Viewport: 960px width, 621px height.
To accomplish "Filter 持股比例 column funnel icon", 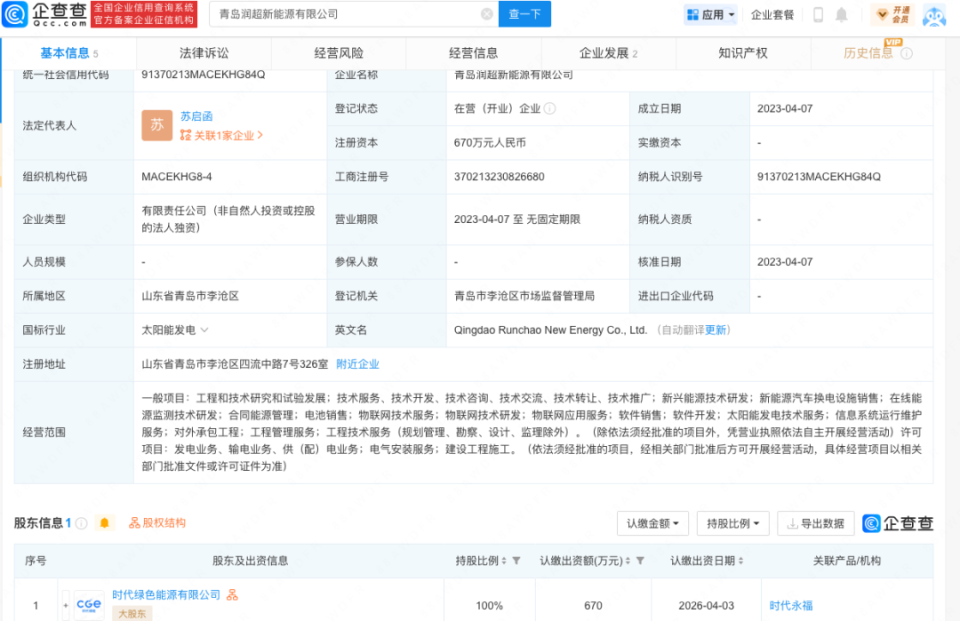I will click(x=516, y=561).
